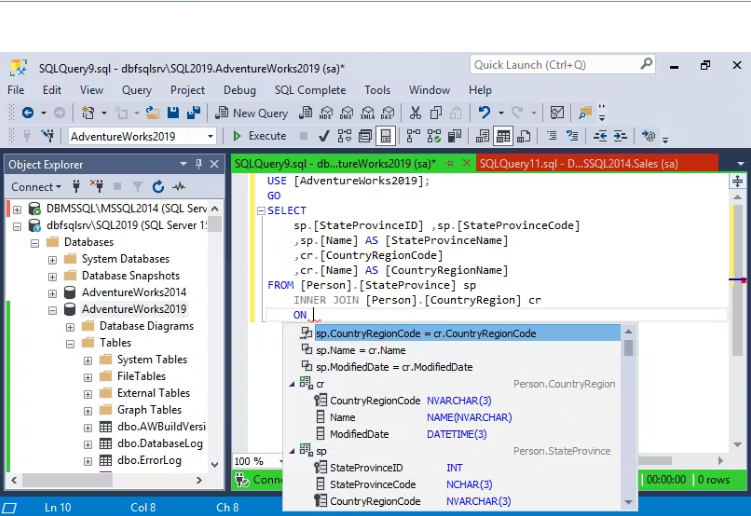Click the Change Connection icon
The width and height of the screenshot is (751, 516).
[47, 137]
